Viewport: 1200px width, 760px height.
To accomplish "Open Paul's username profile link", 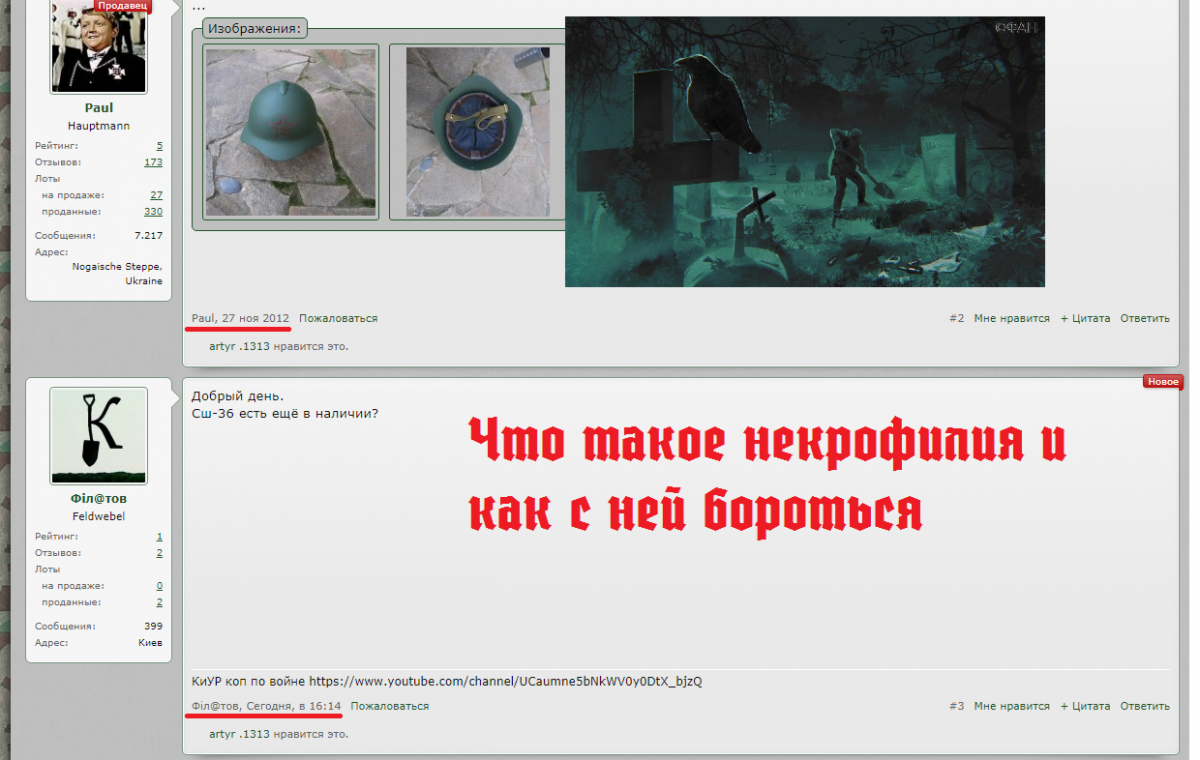I will pos(98,108).
